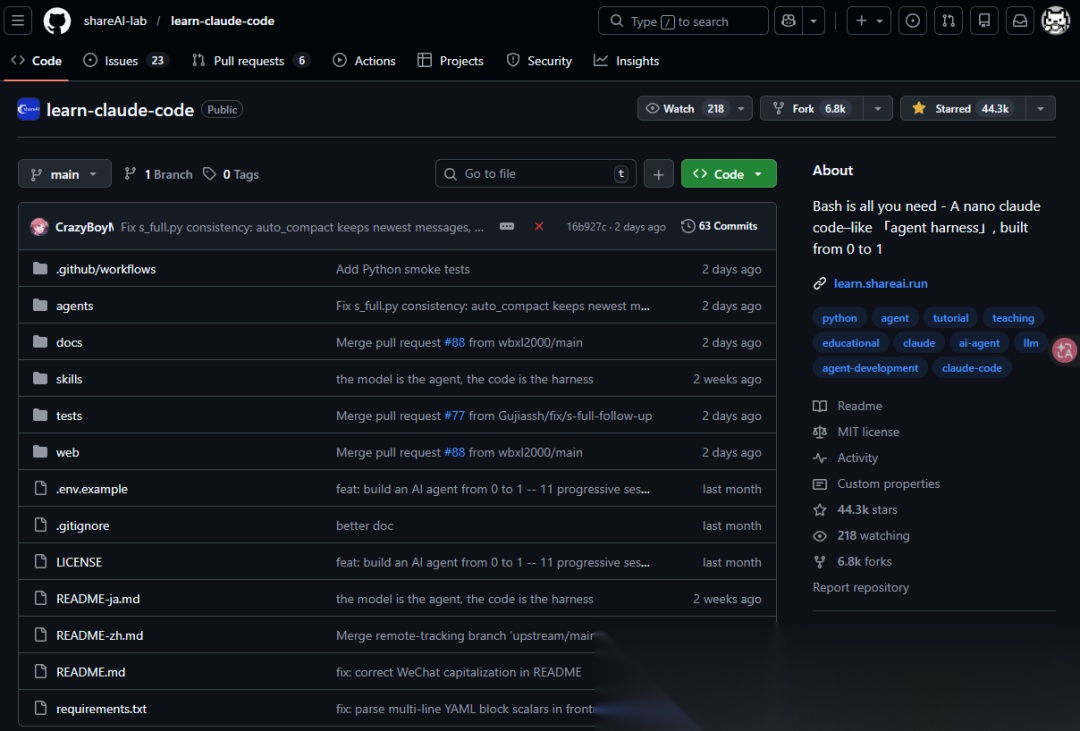Click the star icon beside 44.3k stars
The width and height of the screenshot is (1080, 731).
click(x=820, y=510)
